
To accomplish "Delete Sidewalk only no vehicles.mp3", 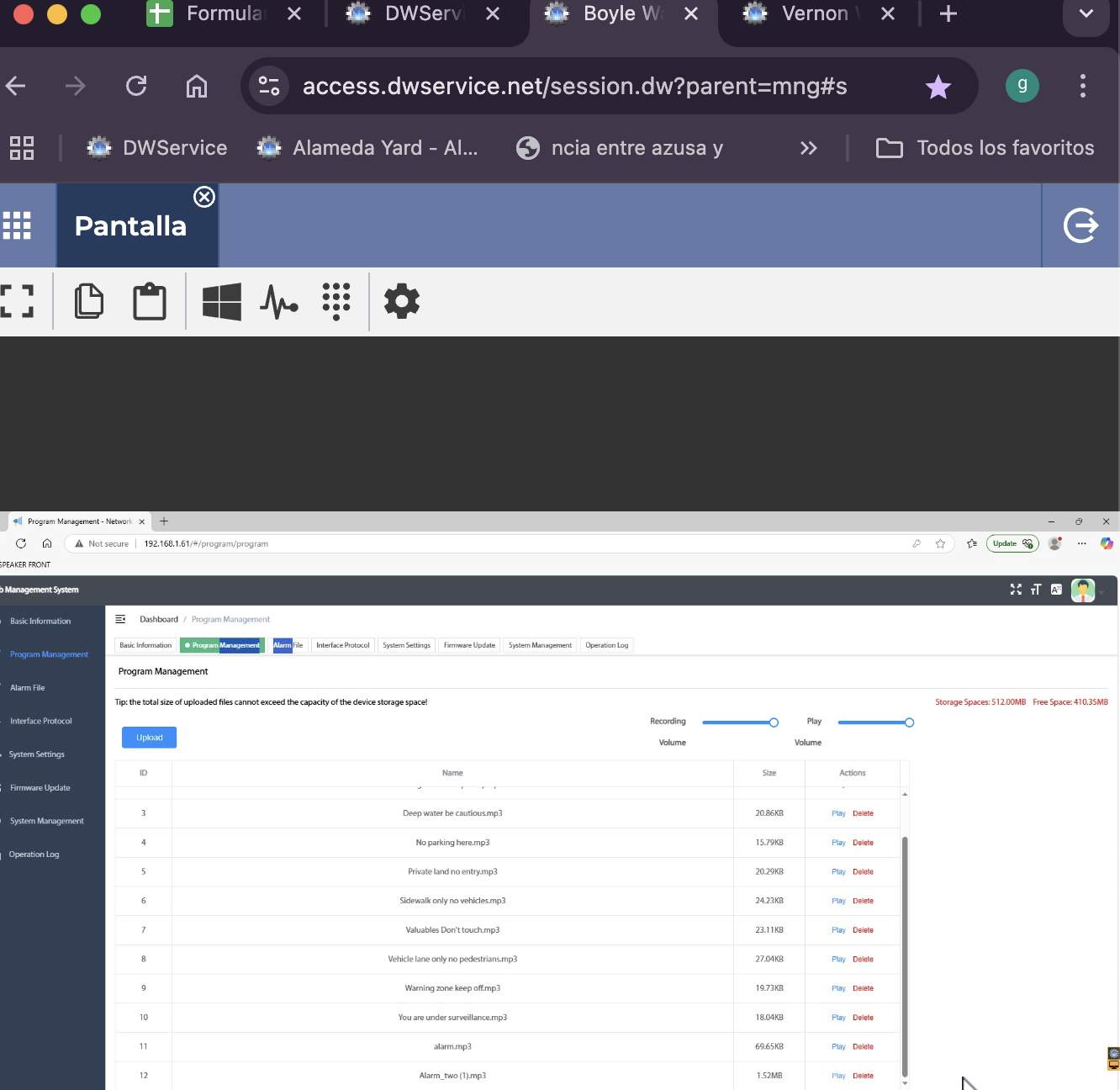I will click(863, 901).
